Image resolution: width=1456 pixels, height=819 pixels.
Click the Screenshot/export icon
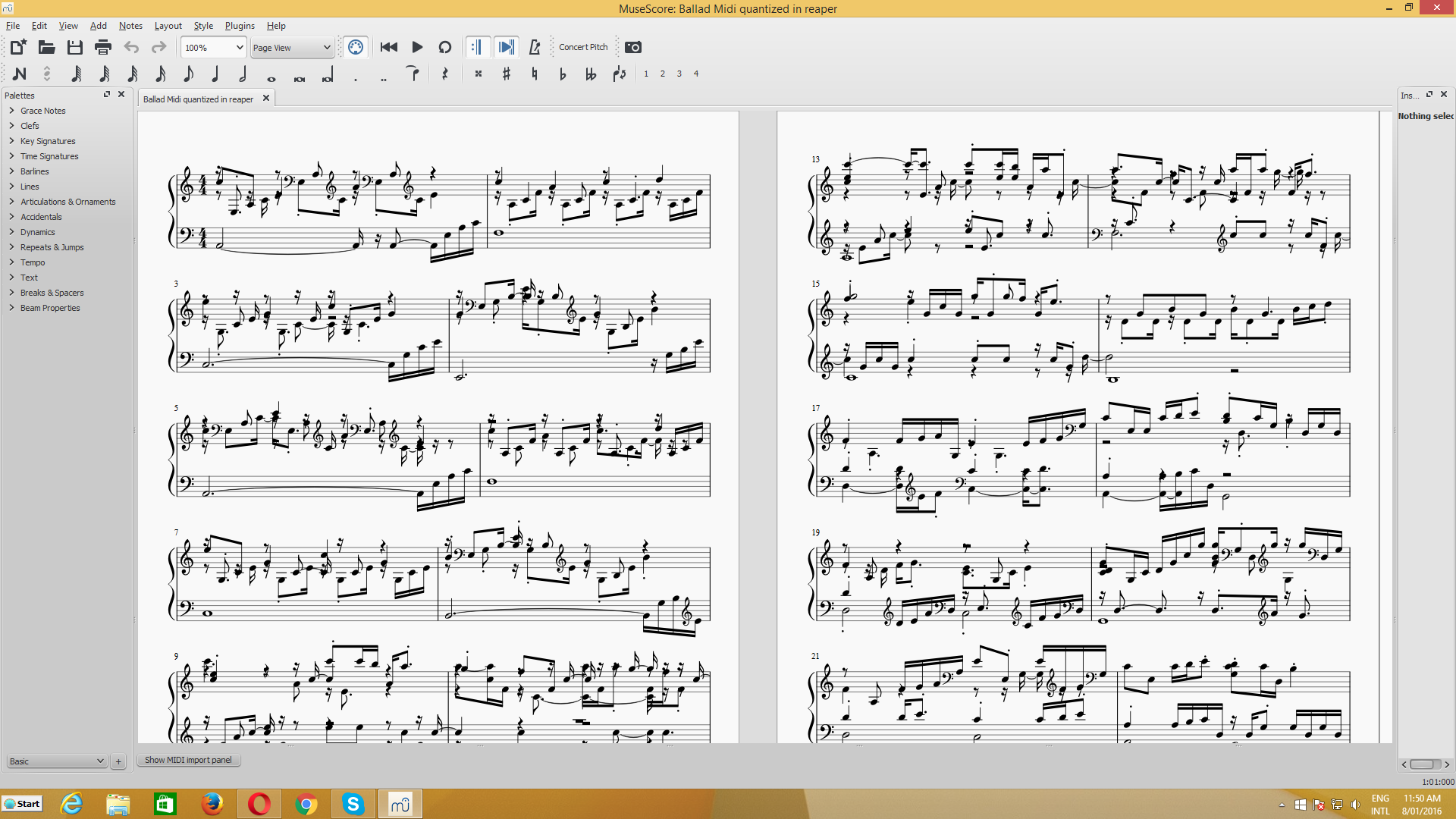633,47
